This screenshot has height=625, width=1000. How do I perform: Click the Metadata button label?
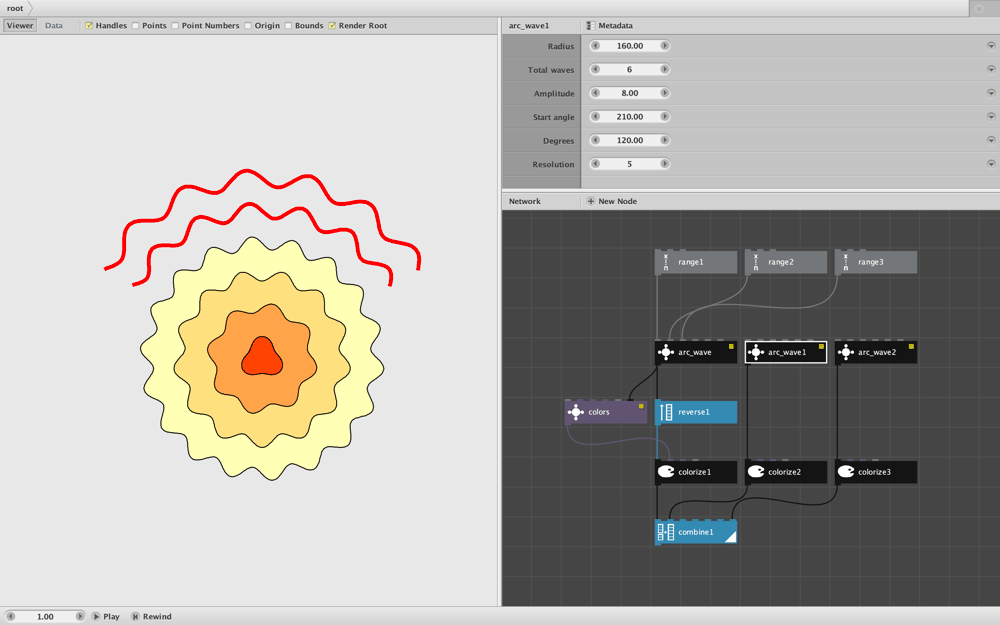(615, 26)
